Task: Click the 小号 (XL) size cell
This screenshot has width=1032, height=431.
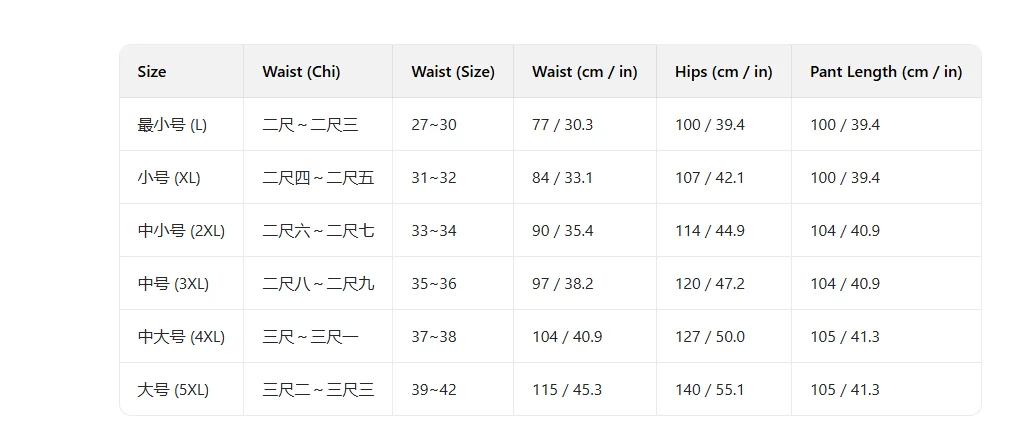Action: [x=169, y=178]
